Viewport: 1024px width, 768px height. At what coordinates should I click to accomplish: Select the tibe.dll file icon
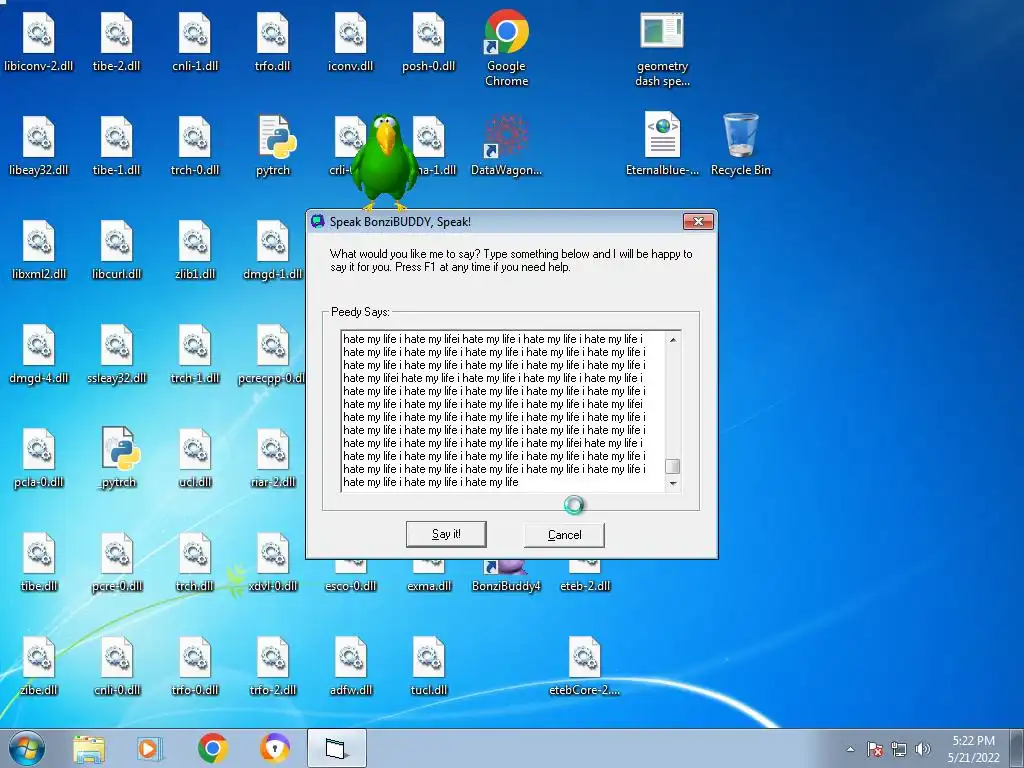coord(39,562)
